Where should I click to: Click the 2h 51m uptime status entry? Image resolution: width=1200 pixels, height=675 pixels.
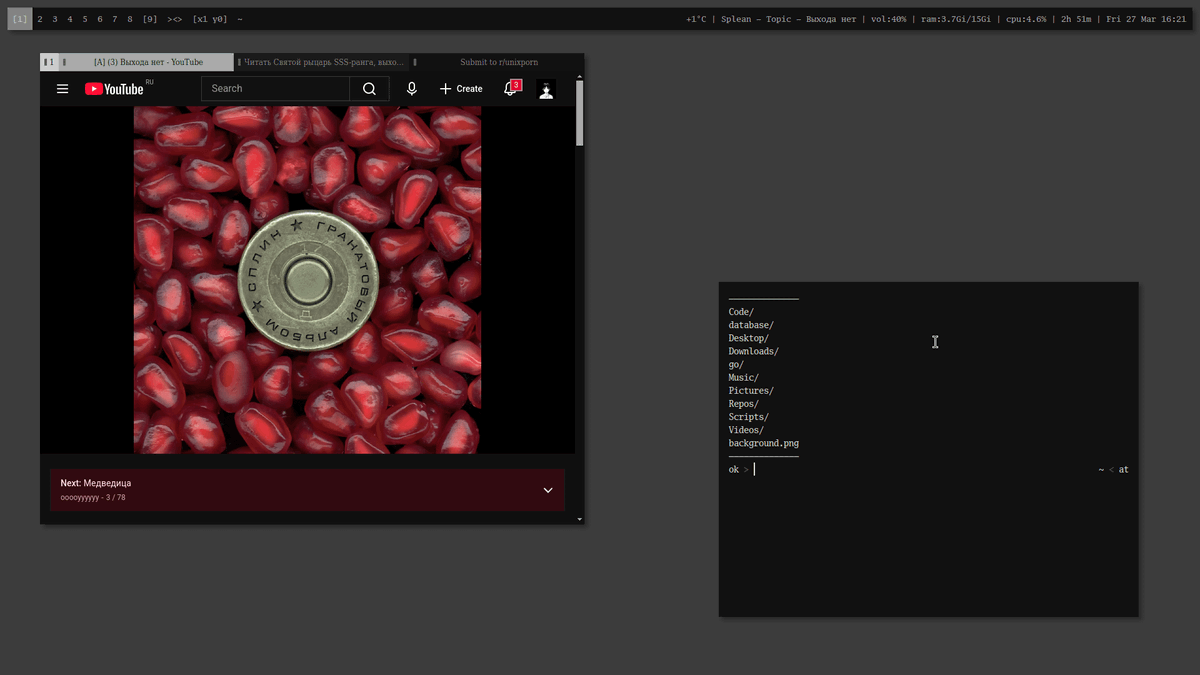1077,19
